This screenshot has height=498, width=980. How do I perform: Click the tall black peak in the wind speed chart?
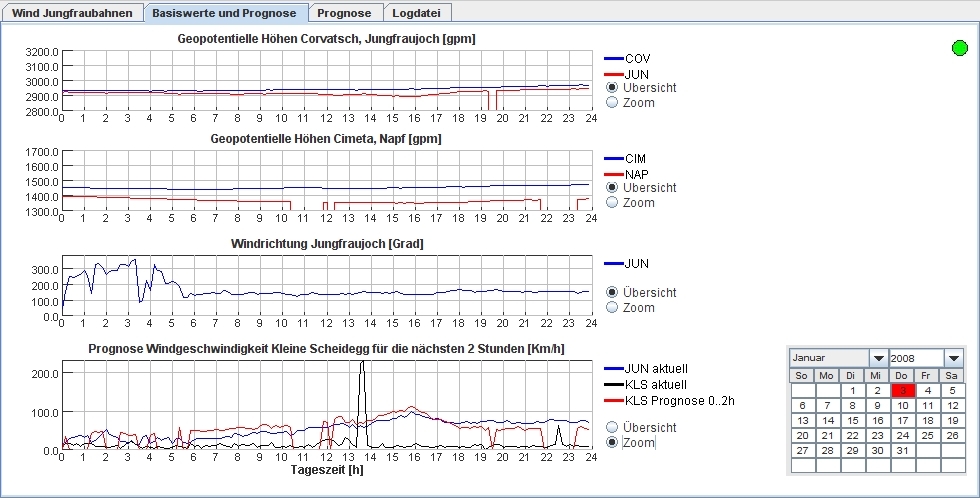pyautogui.click(x=362, y=368)
